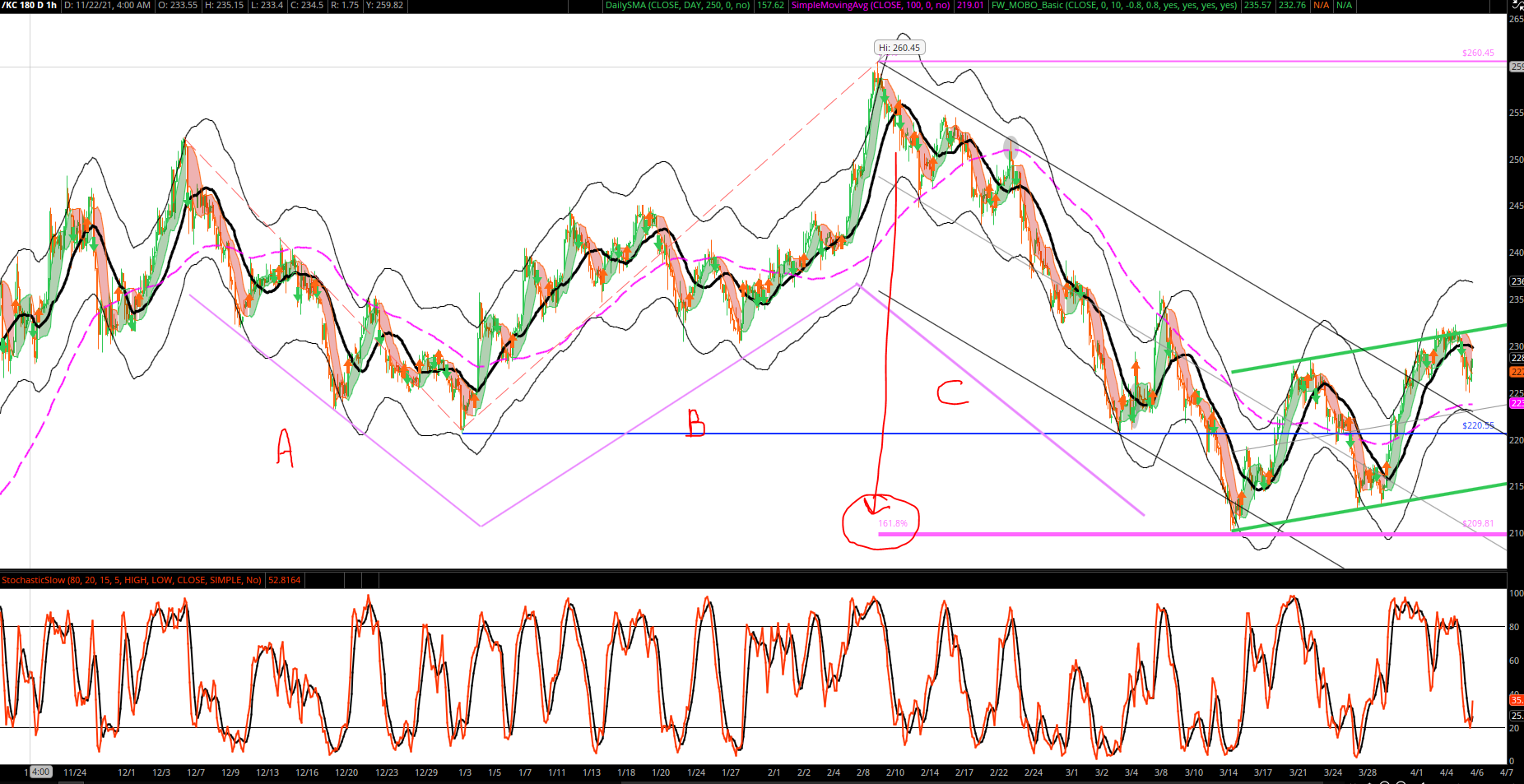Click the FW_MOBO value 232.76
Viewport: 1524px width, 784px height.
tap(1292, 5)
